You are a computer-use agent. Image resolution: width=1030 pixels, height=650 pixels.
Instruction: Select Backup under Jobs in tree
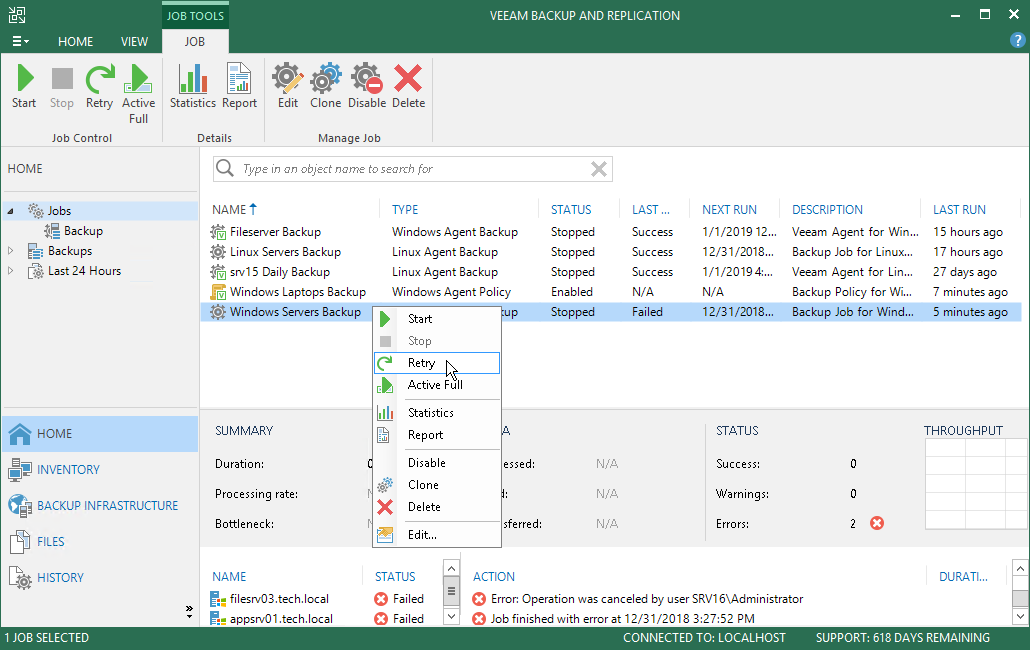point(83,230)
